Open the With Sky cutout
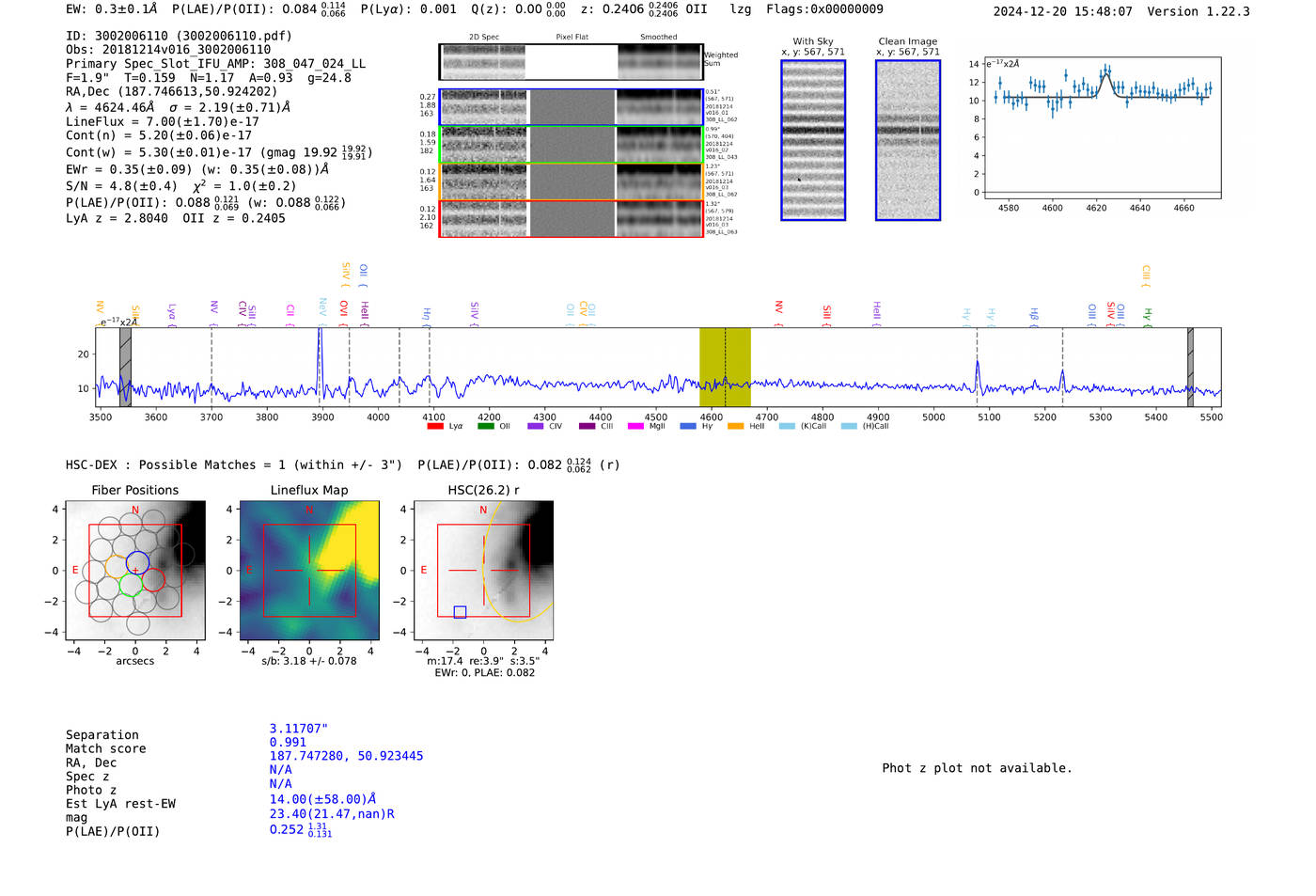Screen dimensions: 1316x896 [x=813, y=140]
